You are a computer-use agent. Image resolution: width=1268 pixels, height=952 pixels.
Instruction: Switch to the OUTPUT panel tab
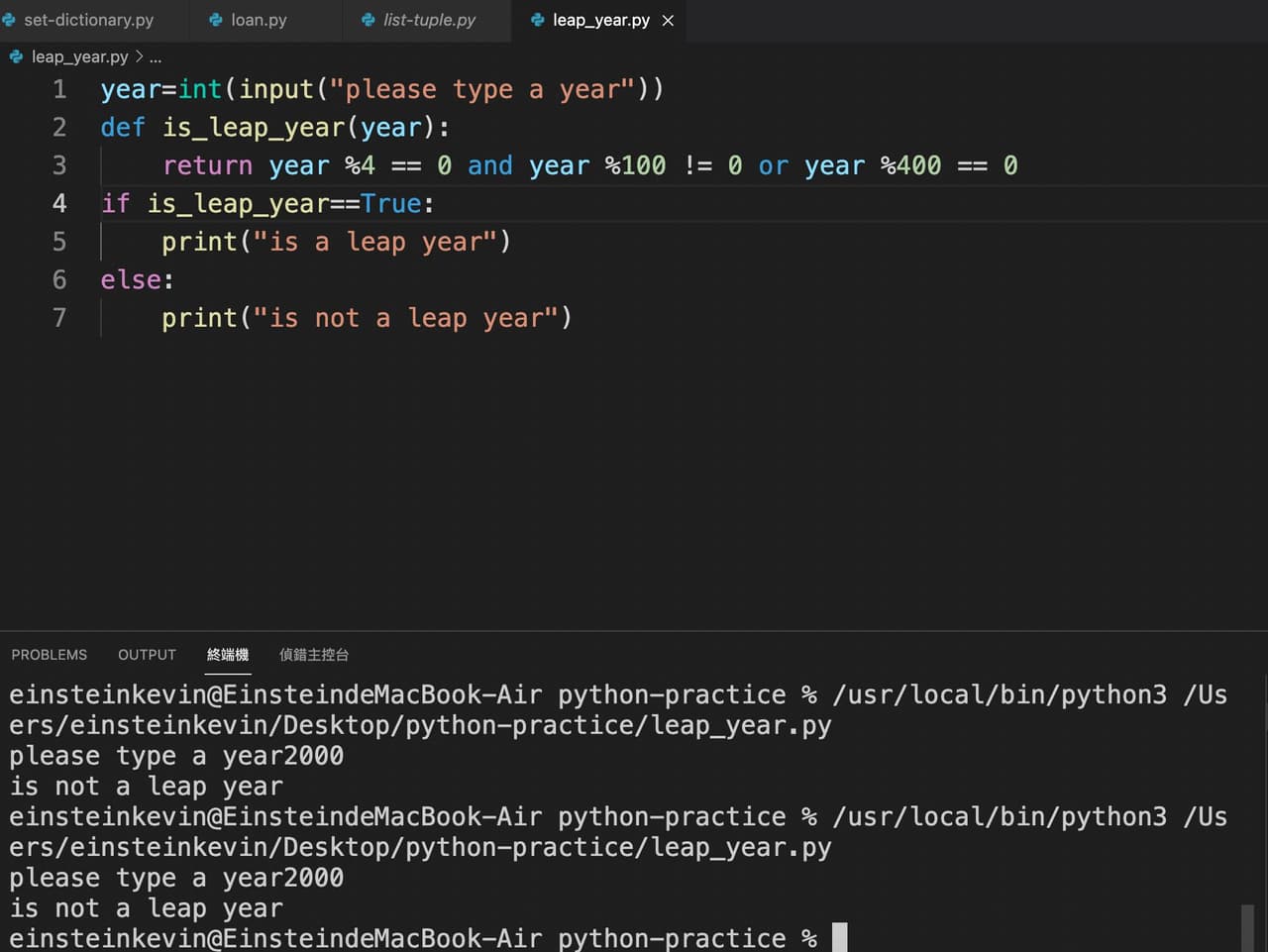pos(147,655)
